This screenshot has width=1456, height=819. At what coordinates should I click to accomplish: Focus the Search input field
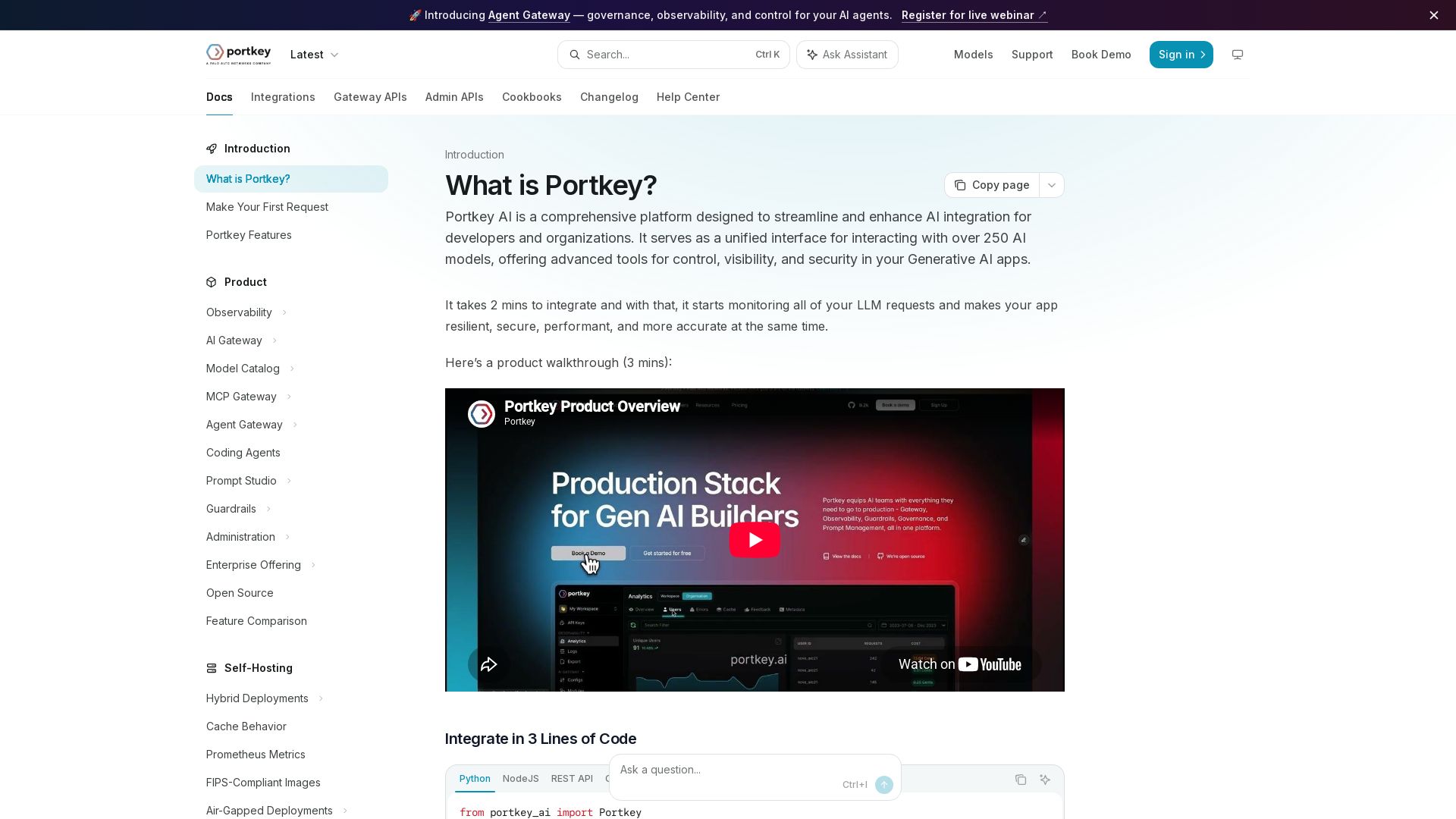click(x=673, y=55)
